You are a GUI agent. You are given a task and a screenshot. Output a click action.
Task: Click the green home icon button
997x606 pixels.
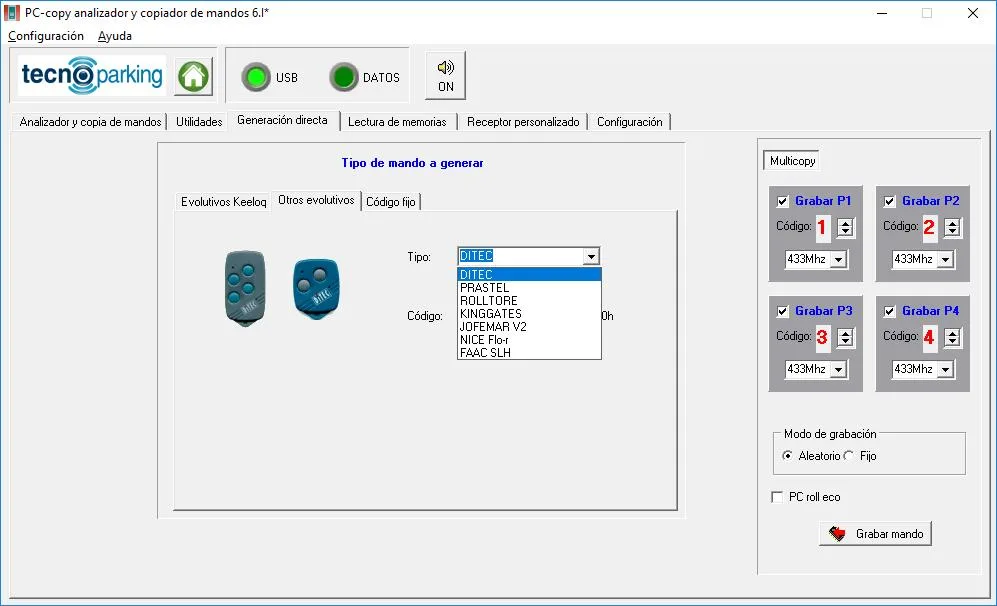193,77
